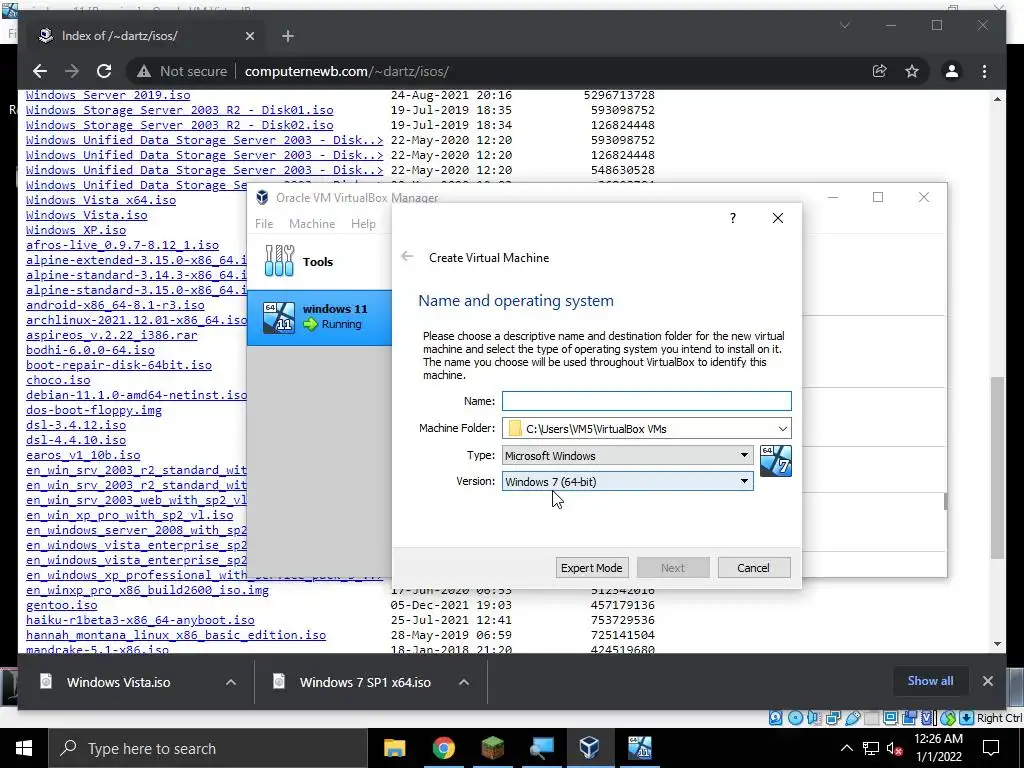1024x768 pixels.
Task: Open the Machine Folder dropdown
Action: pyautogui.click(x=782, y=428)
